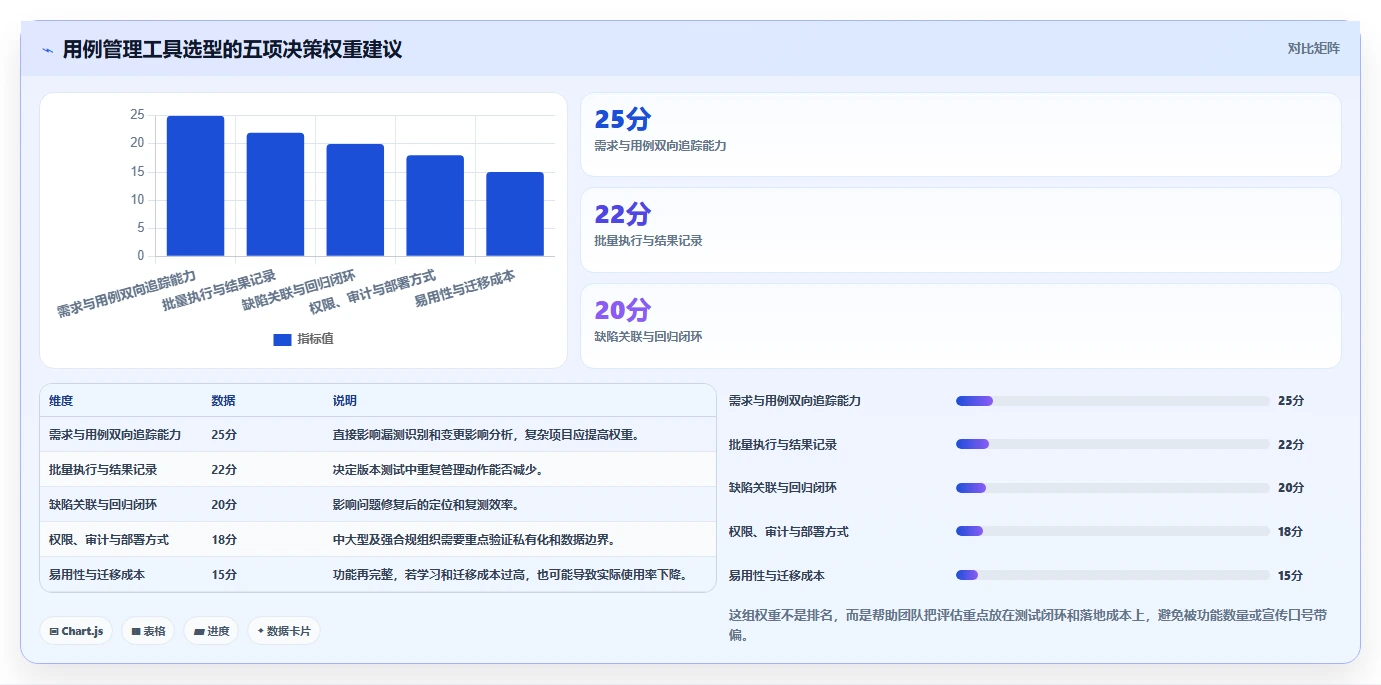
Task: Click progress list label 易用性与迁移成本
Action: [x=777, y=576]
